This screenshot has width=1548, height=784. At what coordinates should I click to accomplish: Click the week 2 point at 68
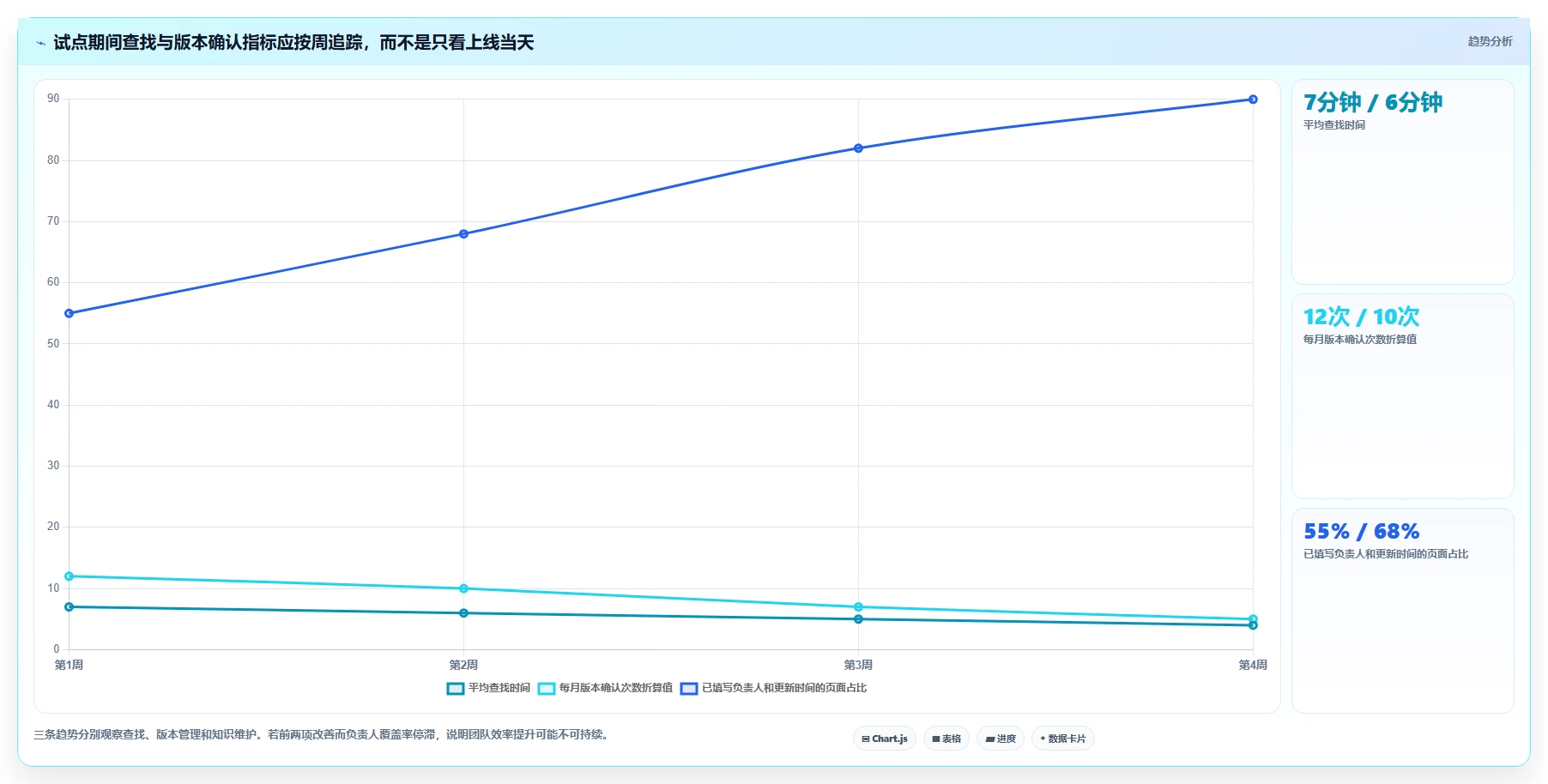(463, 234)
